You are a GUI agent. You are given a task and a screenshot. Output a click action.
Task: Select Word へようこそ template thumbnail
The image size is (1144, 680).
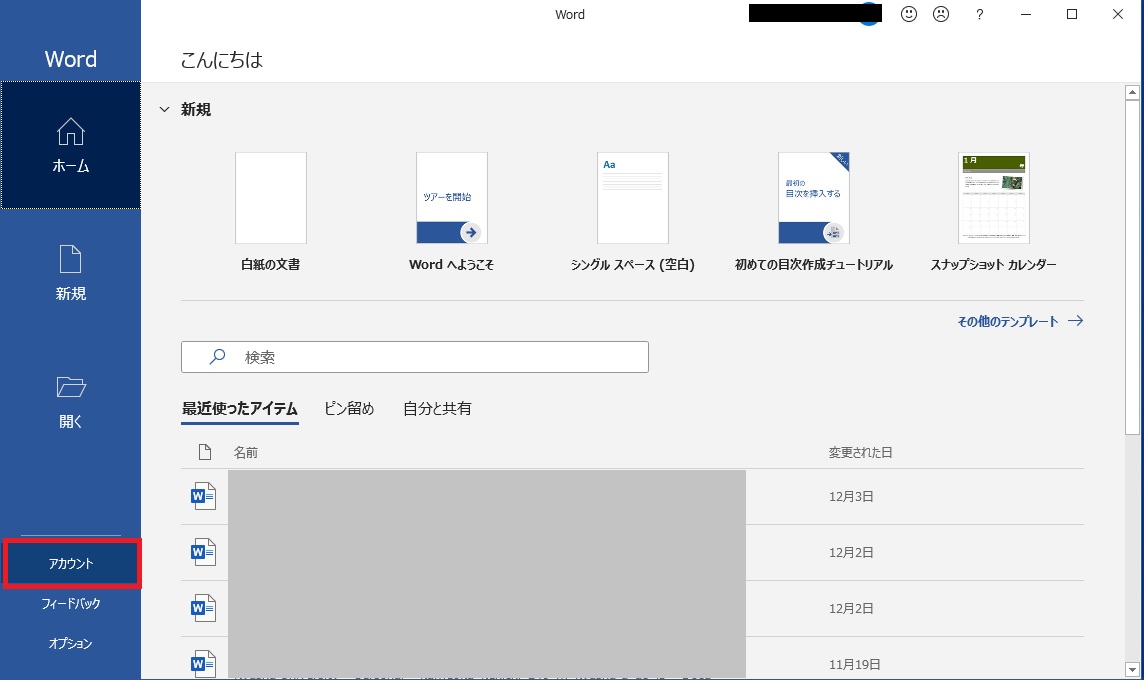click(452, 198)
